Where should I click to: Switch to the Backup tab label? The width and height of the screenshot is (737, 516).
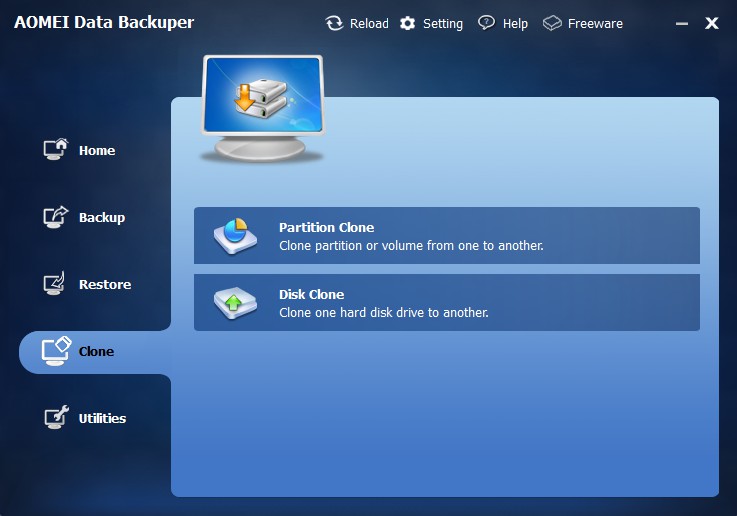pos(102,218)
